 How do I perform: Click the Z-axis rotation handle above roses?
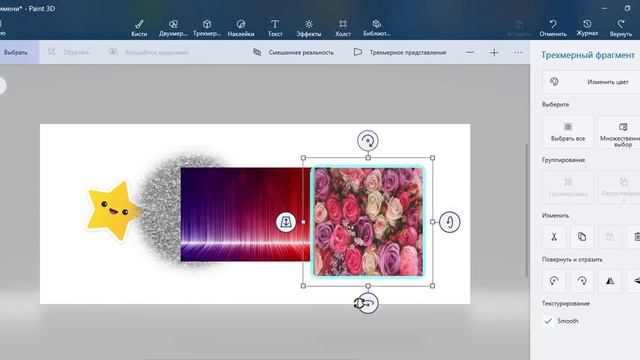(x=368, y=141)
